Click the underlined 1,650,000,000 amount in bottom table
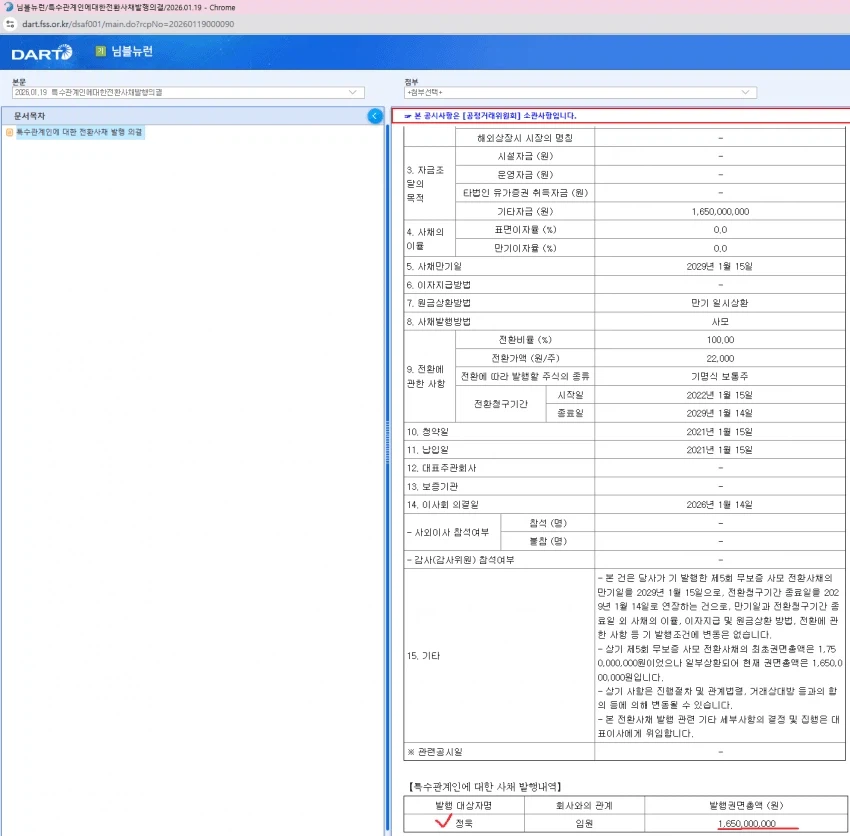850x836 pixels. point(746,824)
